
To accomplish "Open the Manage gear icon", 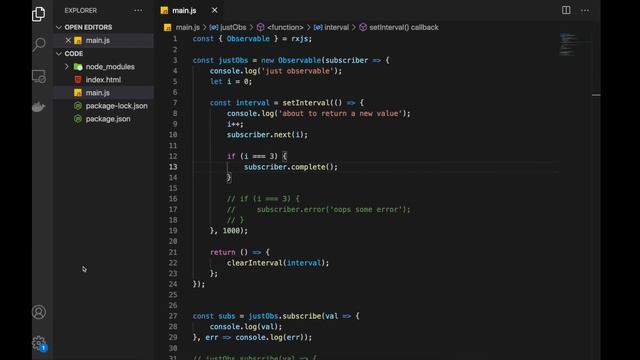I will coord(39,343).
